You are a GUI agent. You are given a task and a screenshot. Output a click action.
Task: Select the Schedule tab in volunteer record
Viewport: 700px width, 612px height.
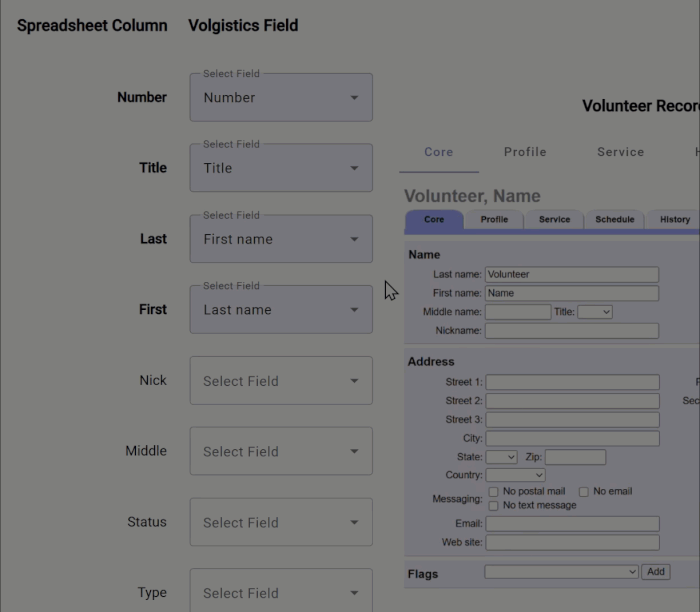pos(614,220)
